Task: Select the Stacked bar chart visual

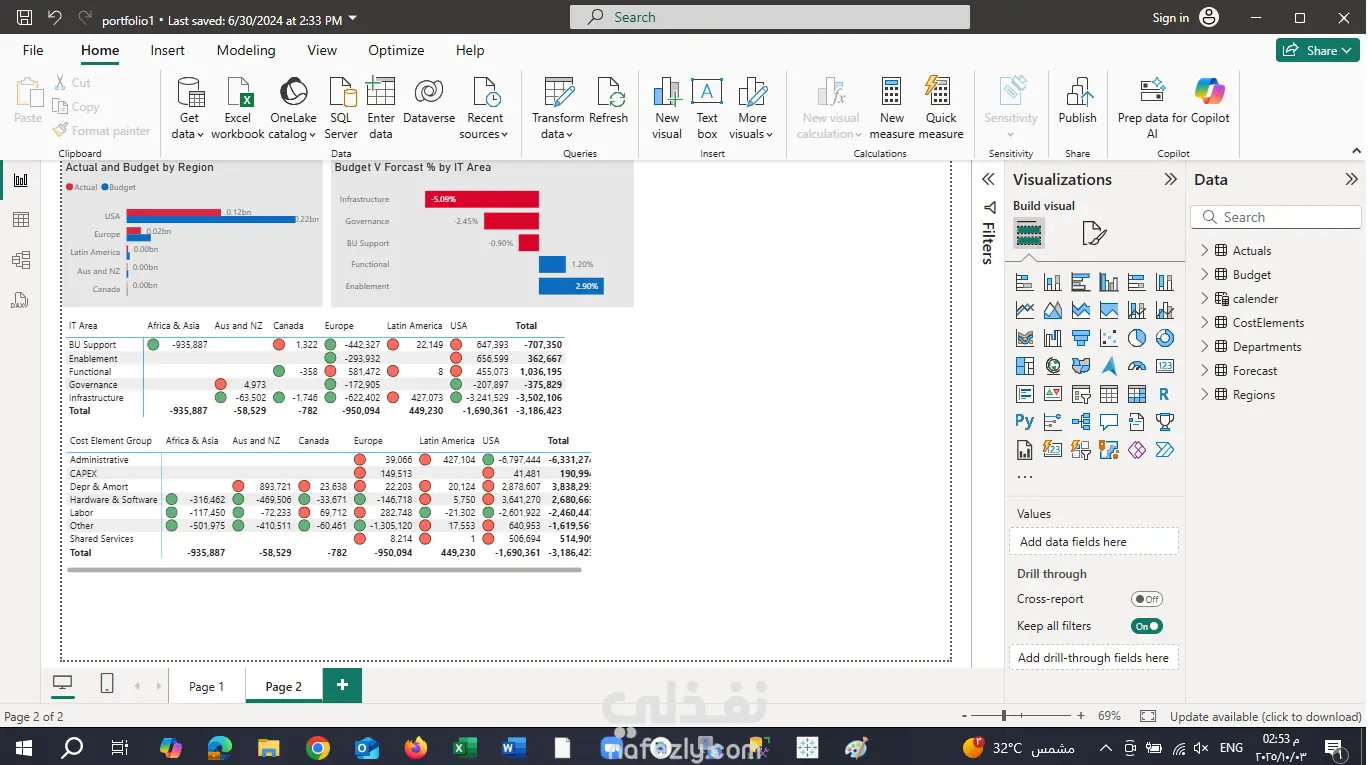Action: click(x=1024, y=282)
